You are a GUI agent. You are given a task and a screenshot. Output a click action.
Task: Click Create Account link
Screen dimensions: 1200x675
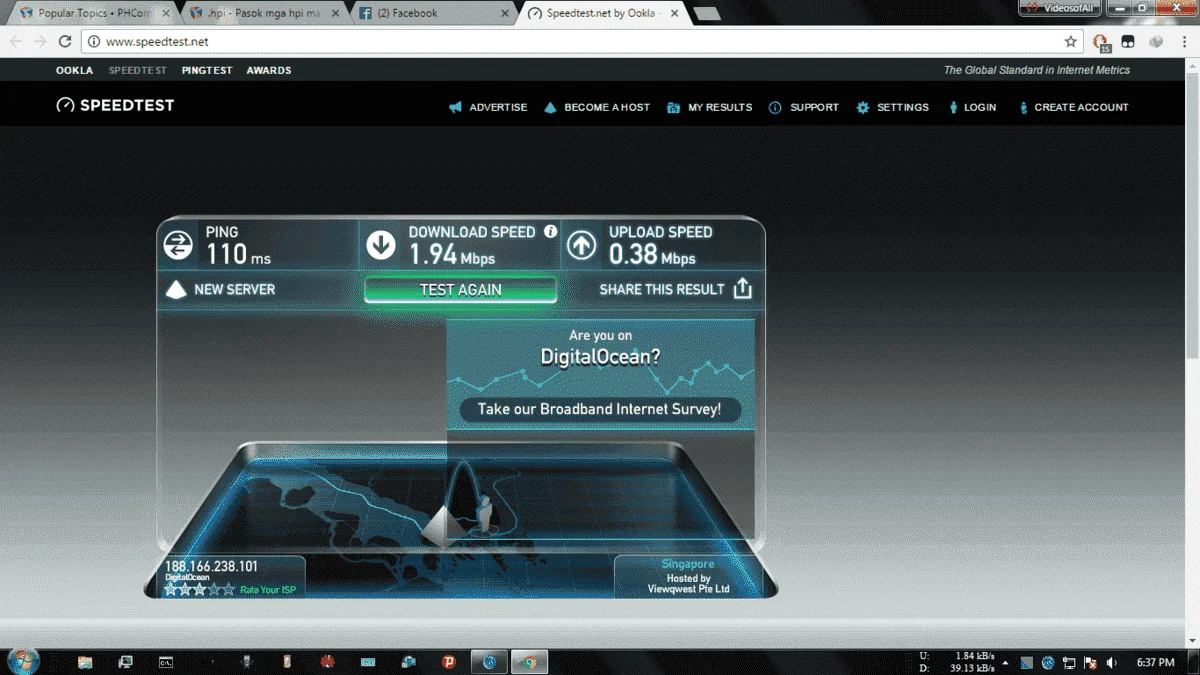(1081, 107)
